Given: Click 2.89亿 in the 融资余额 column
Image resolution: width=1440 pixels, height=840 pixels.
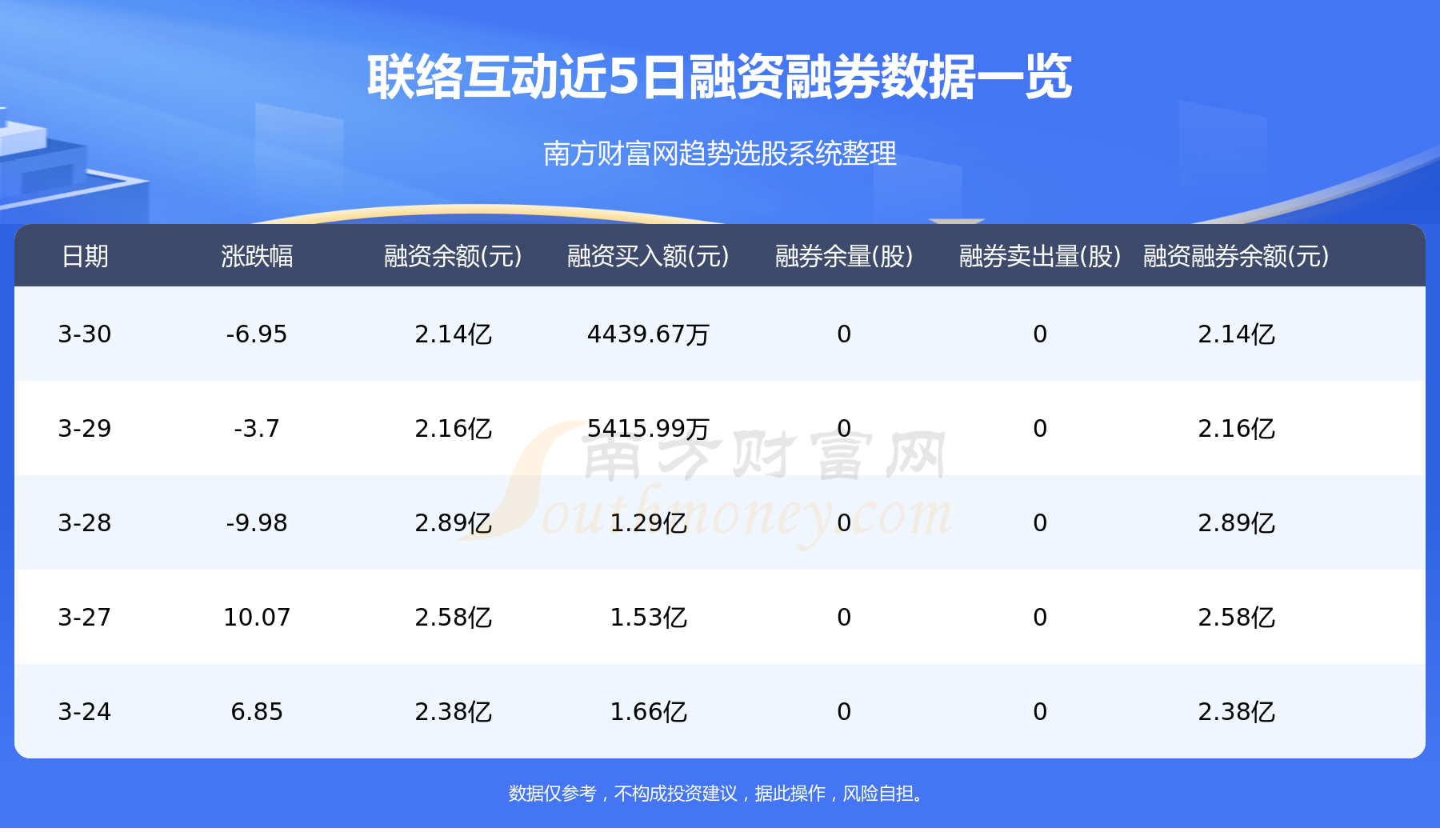Looking at the screenshot, I should 453,522.
